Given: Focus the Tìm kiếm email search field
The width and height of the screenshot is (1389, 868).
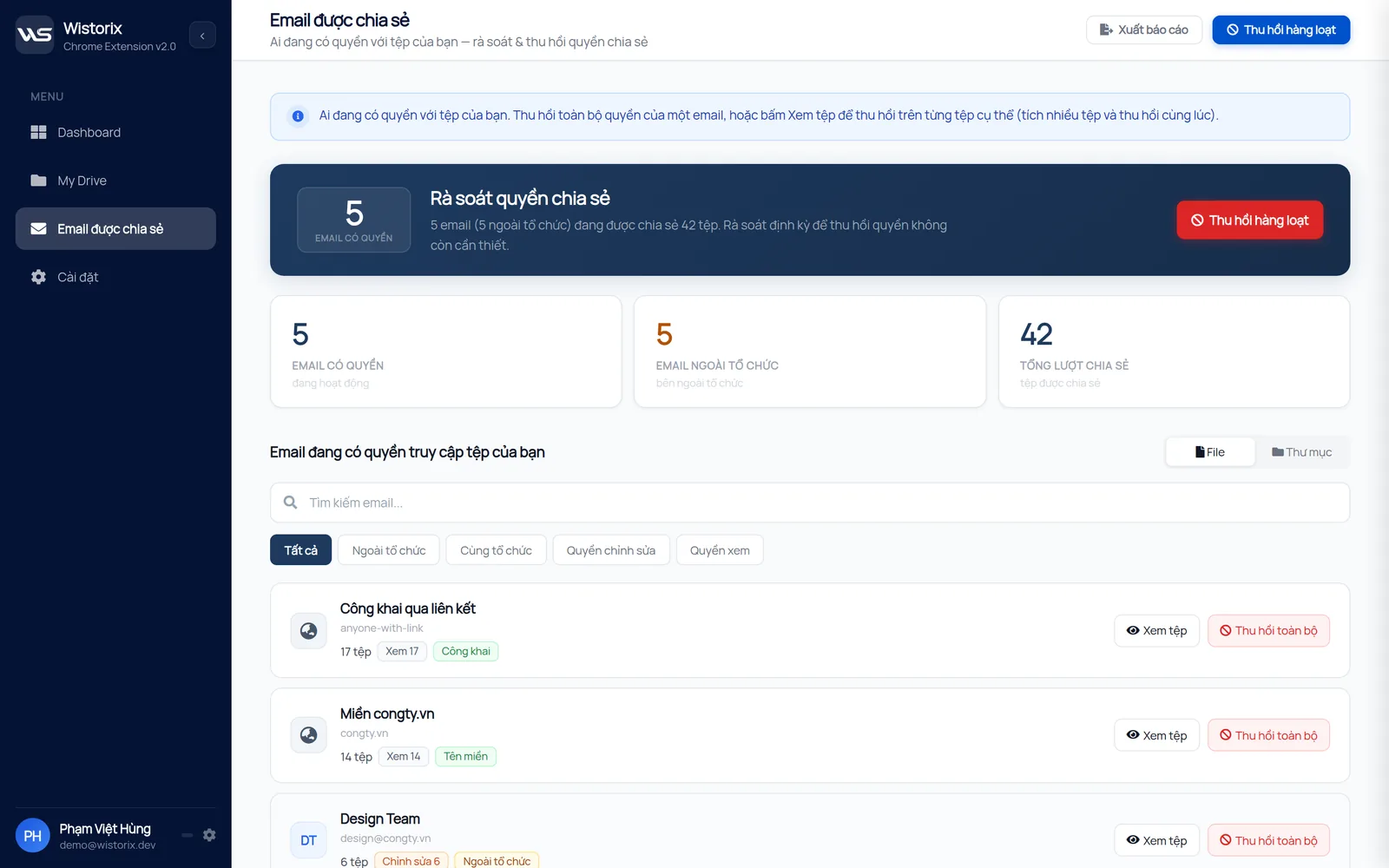Looking at the screenshot, I should point(809,503).
